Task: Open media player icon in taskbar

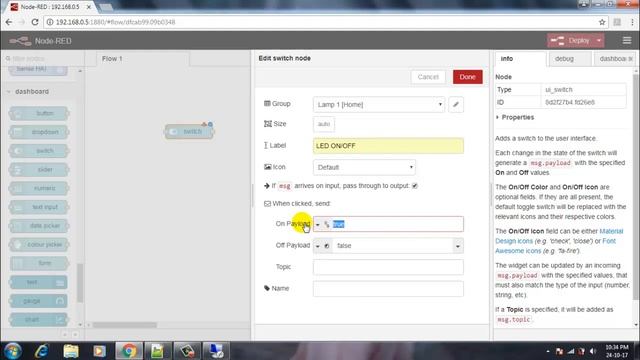Action: 99,351
